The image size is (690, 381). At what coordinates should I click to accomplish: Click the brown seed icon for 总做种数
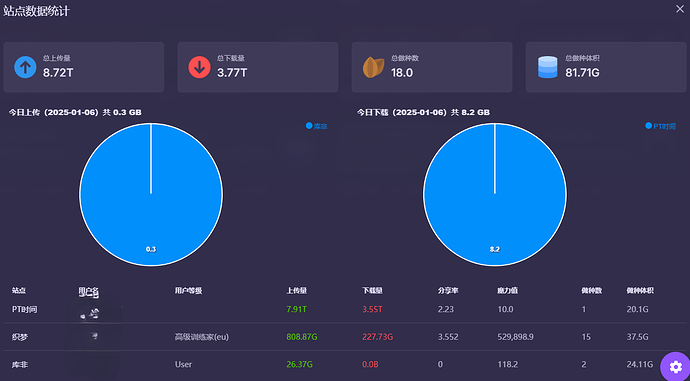[x=374, y=68]
